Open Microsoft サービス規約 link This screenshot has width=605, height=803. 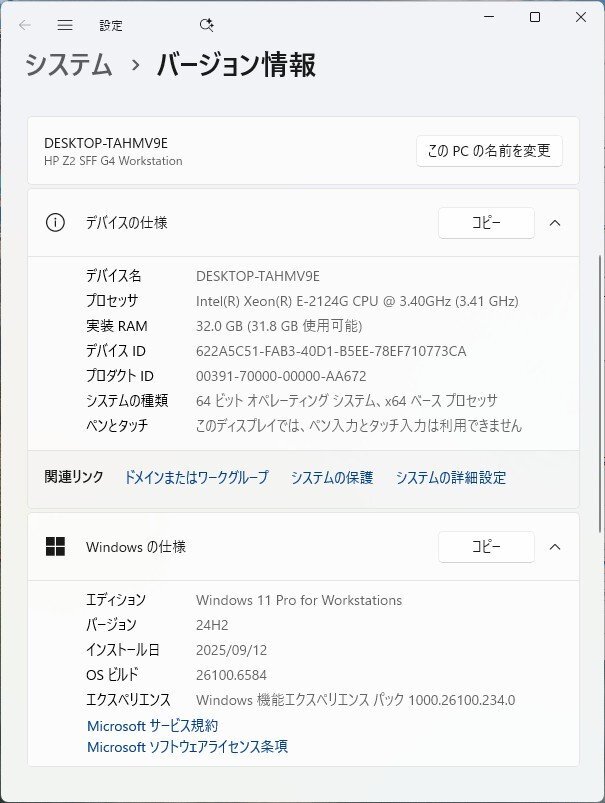[153, 725]
